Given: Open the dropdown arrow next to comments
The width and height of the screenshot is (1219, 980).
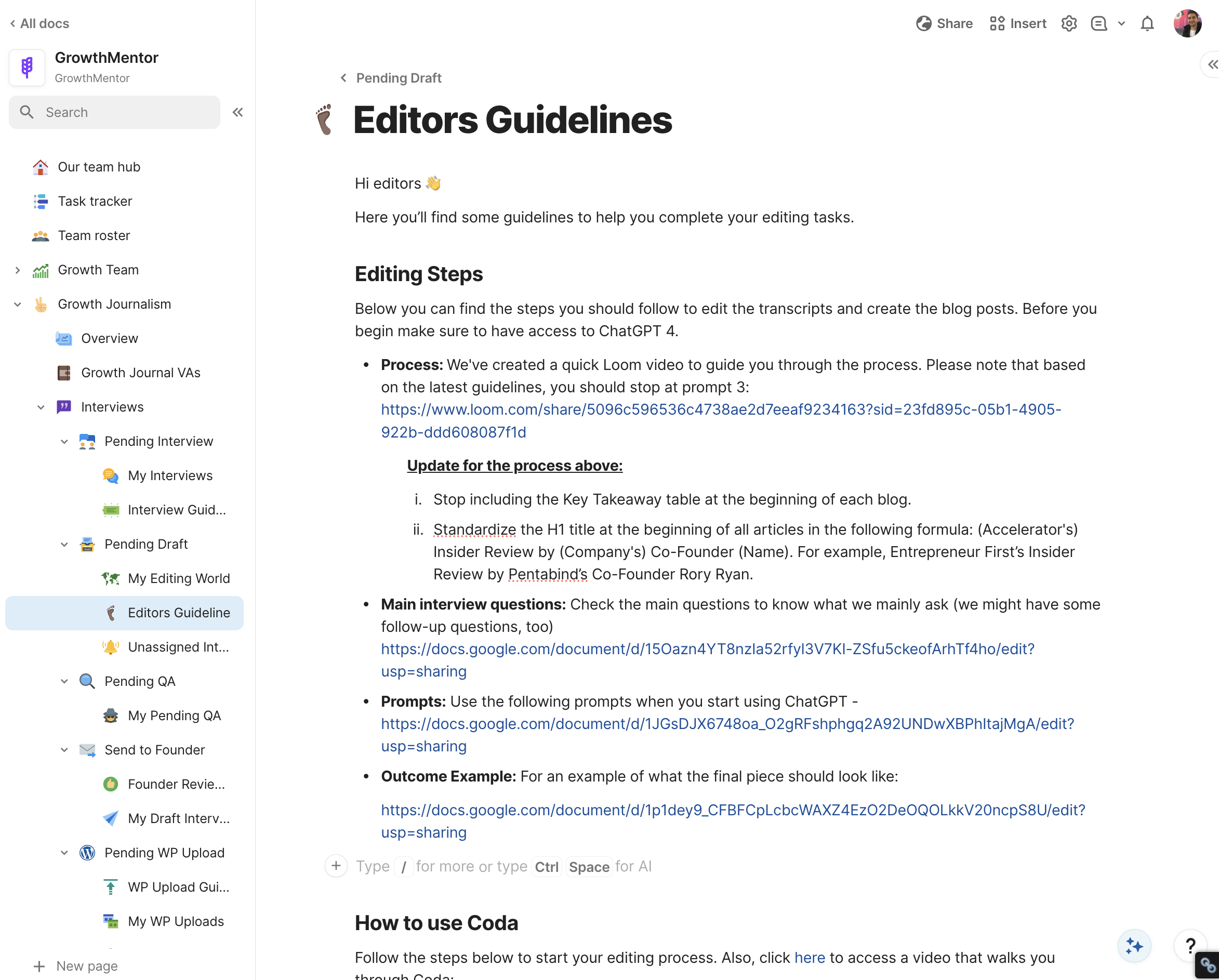Looking at the screenshot, I should point(1122,24).
